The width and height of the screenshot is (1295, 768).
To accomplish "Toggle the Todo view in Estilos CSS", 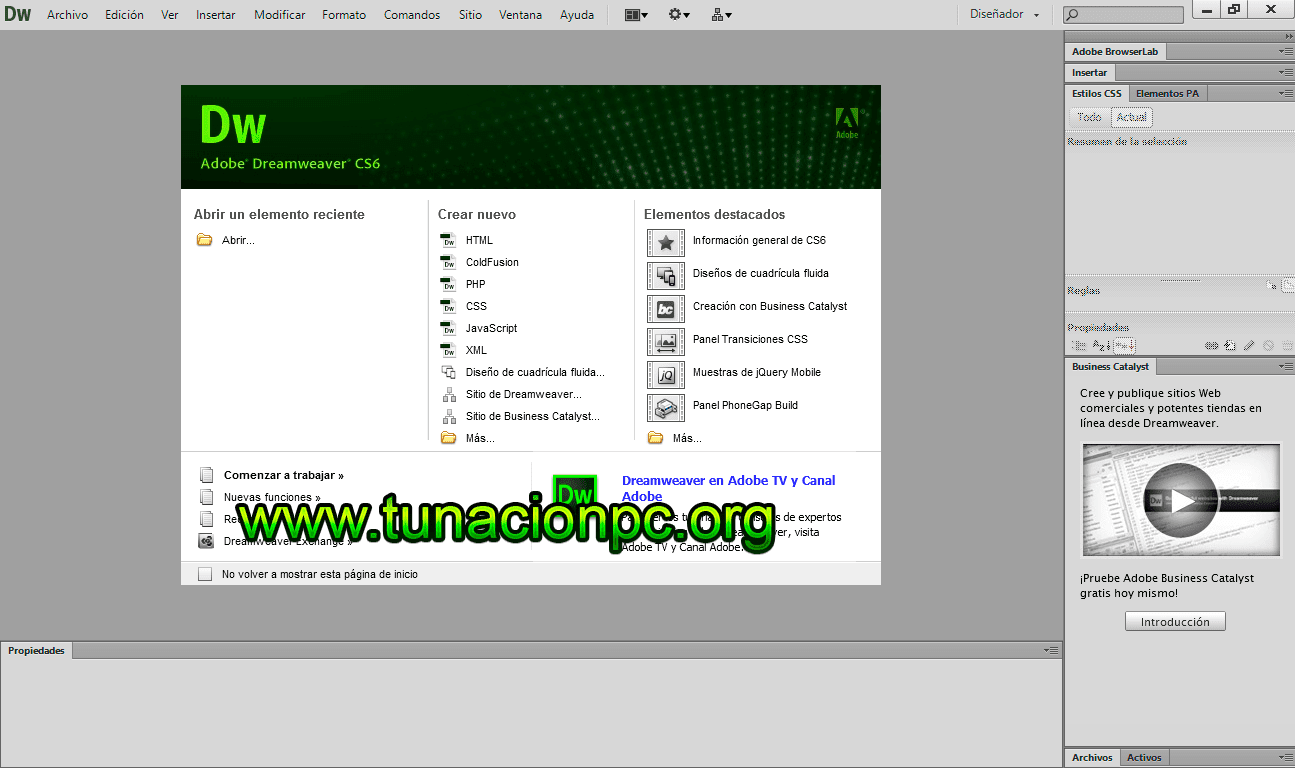I will (1089, 117).
